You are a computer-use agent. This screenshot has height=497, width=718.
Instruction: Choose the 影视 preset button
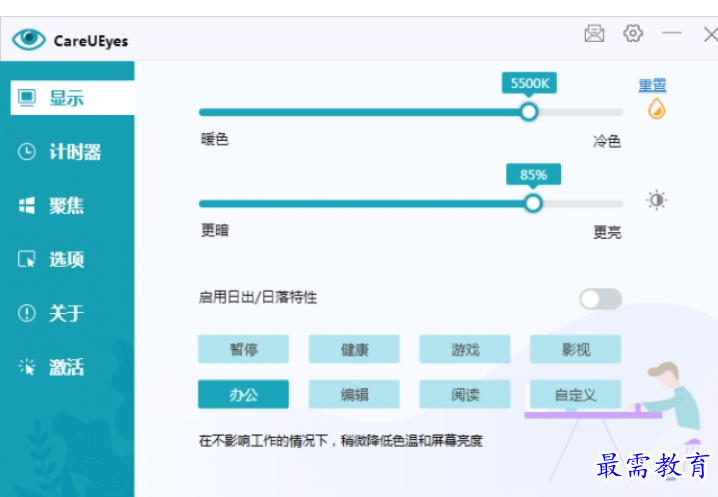point(576,349)
